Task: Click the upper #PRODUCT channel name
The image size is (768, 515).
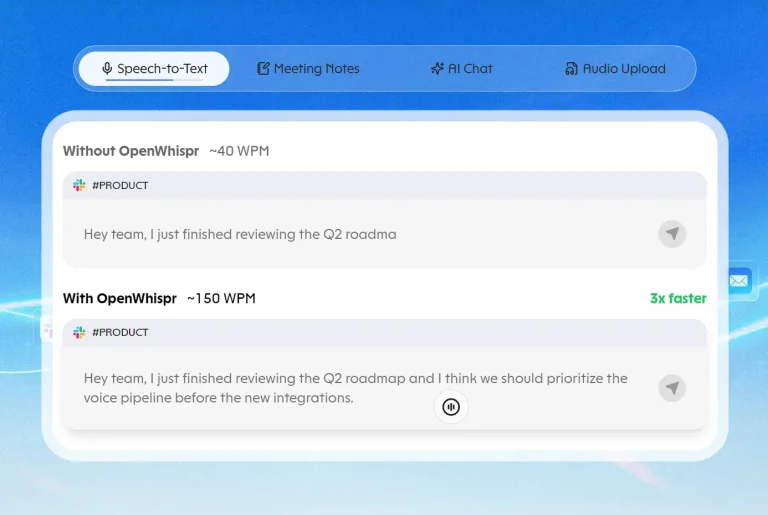Action: tap(120, 185)
